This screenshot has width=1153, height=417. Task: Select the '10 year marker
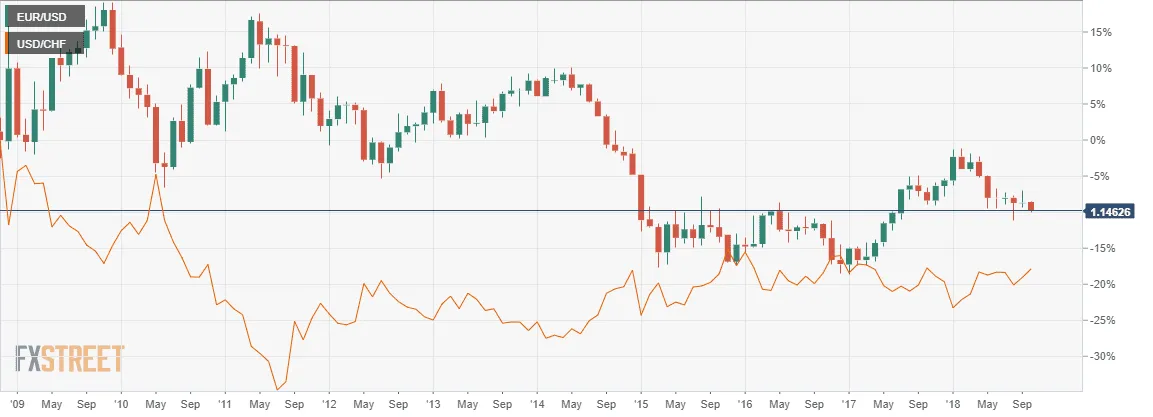tap(120, 405)
